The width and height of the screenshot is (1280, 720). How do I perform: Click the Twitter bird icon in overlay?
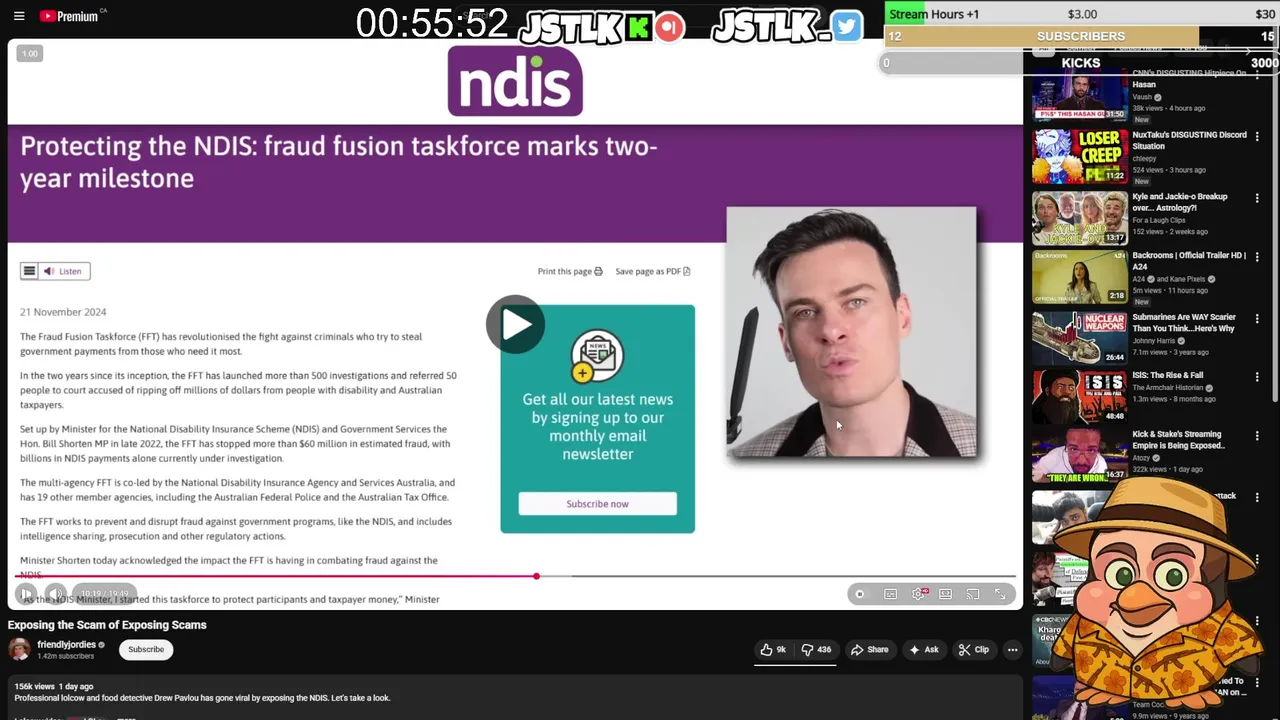[x=846, y=27]
